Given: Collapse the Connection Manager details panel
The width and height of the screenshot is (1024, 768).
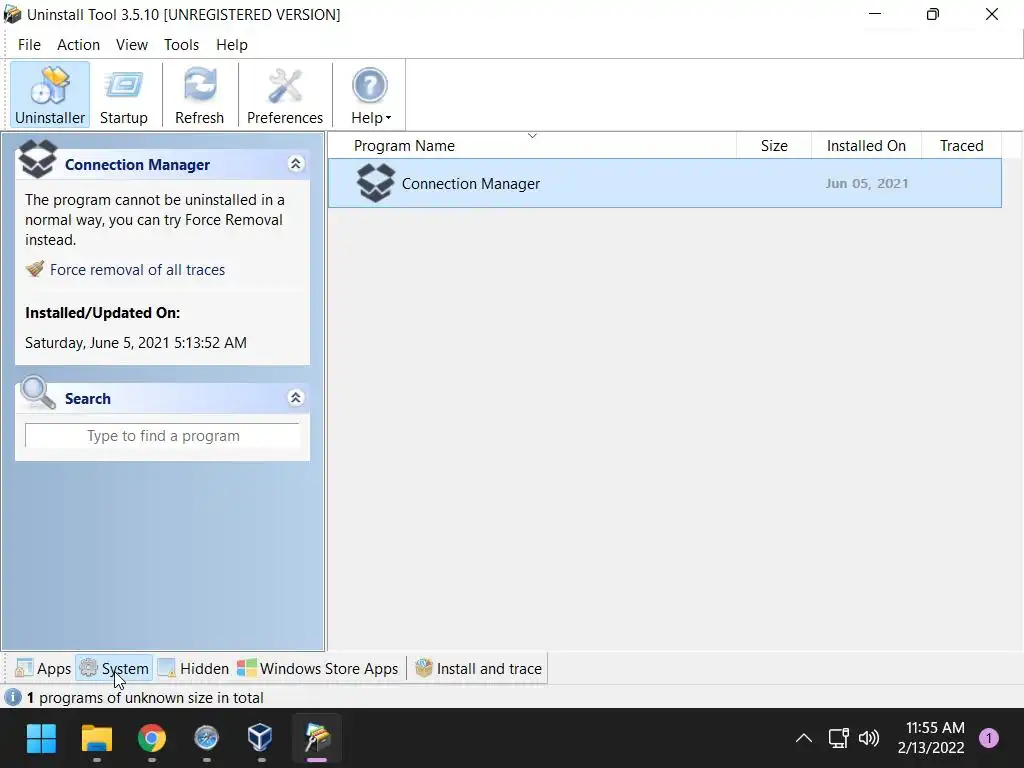Looking at the screenshot, I should [295, 164].
